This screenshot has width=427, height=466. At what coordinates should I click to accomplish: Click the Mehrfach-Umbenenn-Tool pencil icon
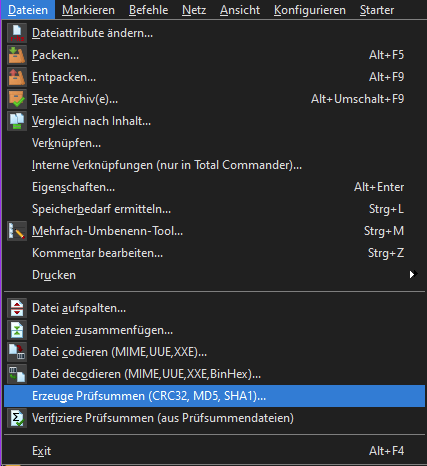click(17, 231)
